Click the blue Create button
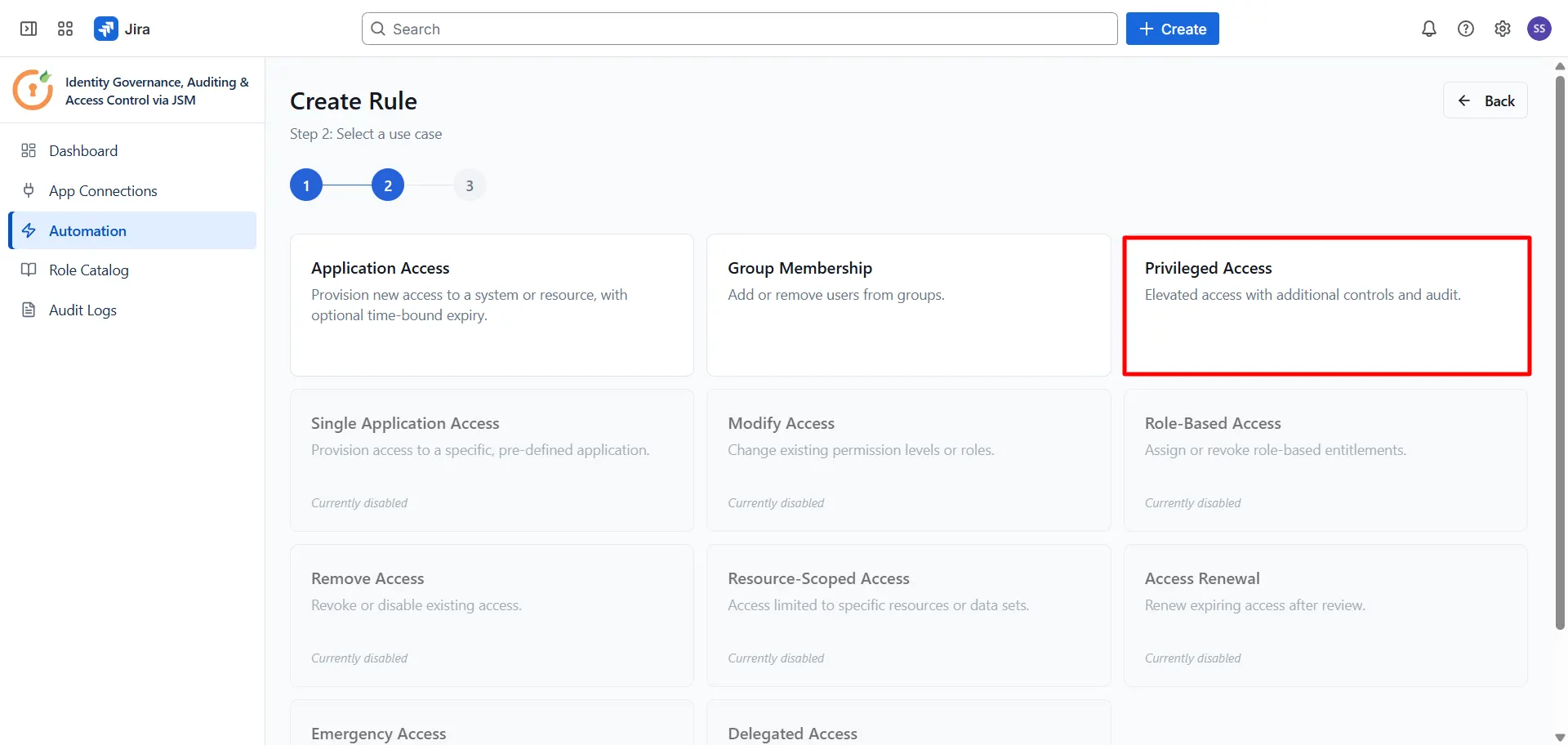The width and height of the screenshot is (1568, 745). pyautogui.click(x=1172, y=29)
